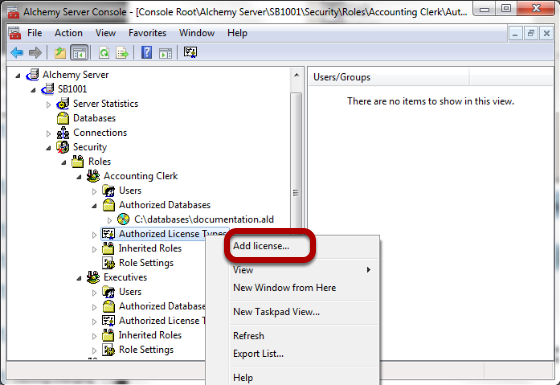Screen dimensions: 560x385
Task: Click the Back arrow toolbar icon
Action: click(17, 53)
